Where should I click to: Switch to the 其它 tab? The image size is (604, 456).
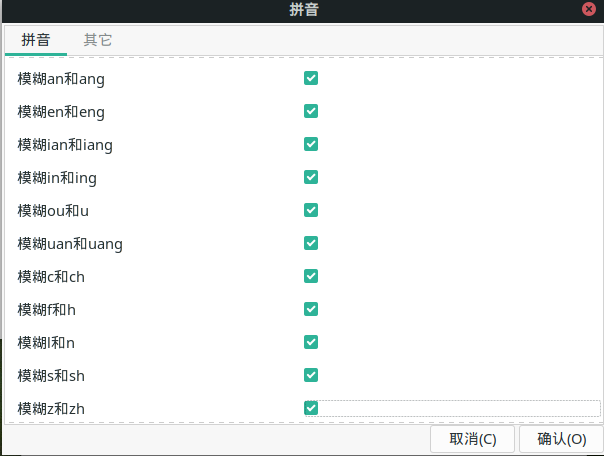(x=98, y=41)
